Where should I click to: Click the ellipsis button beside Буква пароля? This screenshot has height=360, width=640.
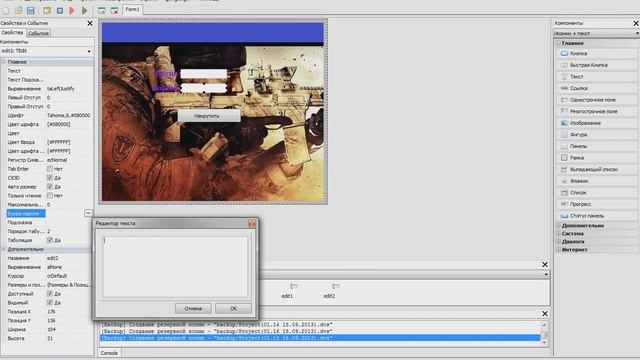click(x=88, y=213)
